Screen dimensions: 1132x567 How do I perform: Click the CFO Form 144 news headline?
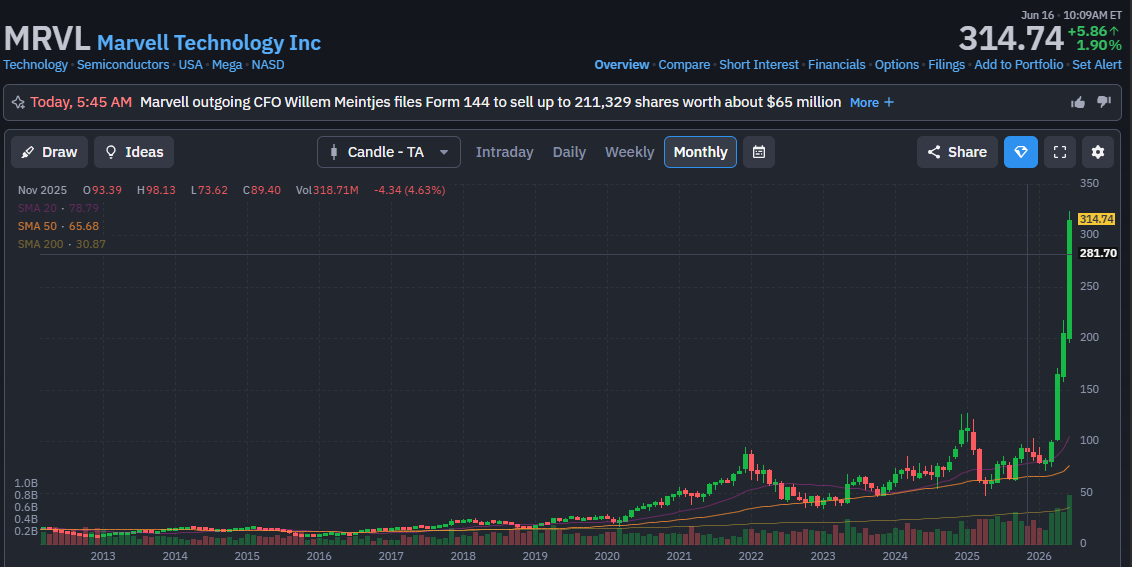[x=490, y=103]
